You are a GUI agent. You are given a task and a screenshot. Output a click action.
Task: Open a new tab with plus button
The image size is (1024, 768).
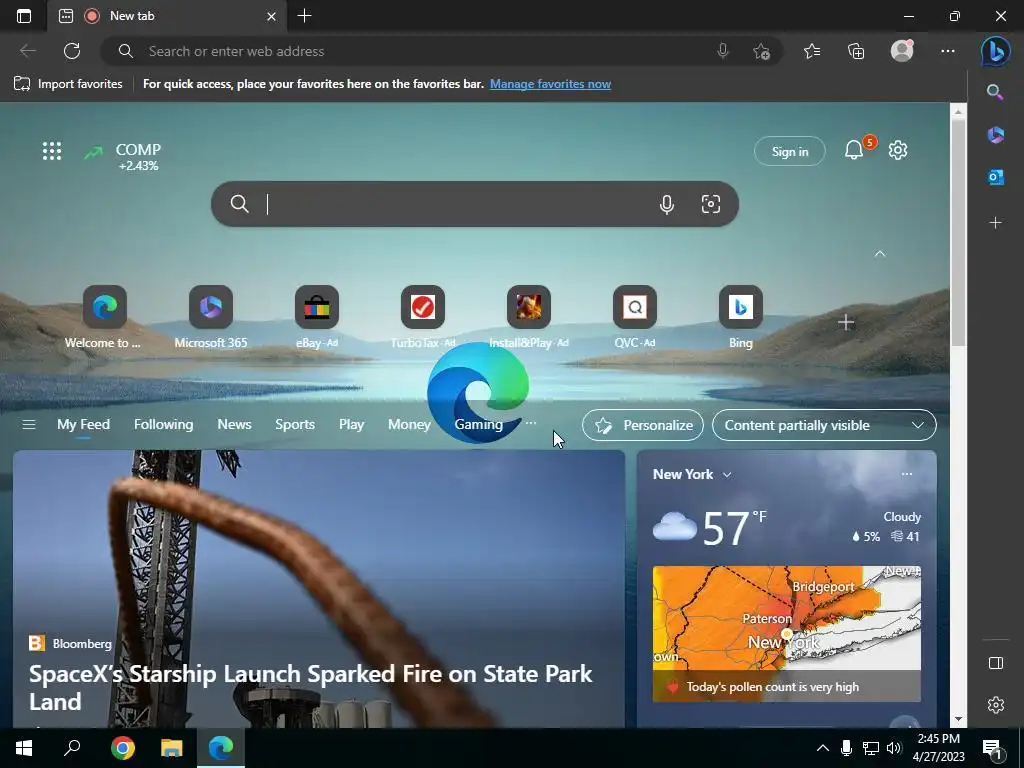tap(304, 16)
